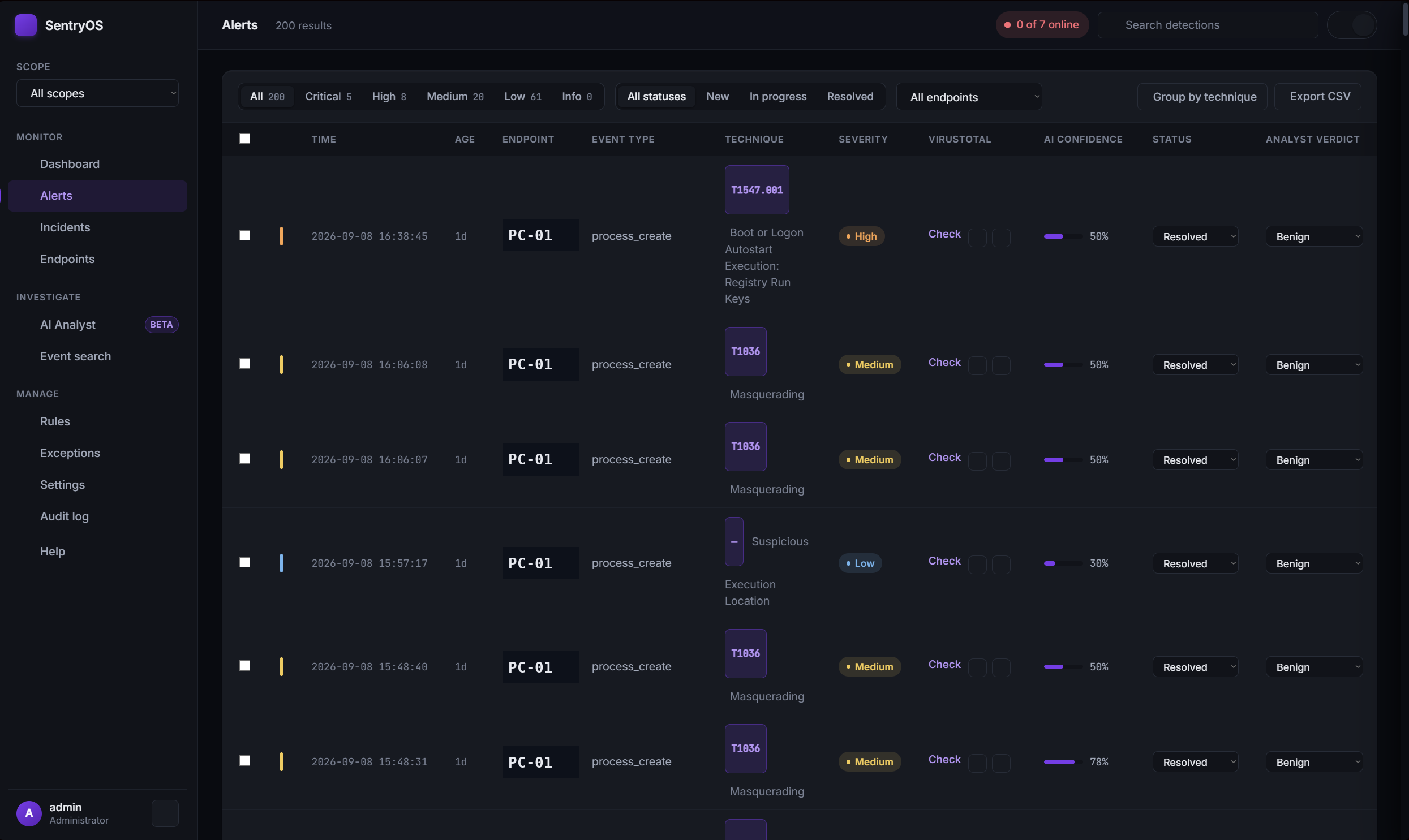Click the T1547.001 technique badge
Viewport: 1409px width, 840px height.
point(757,189)
